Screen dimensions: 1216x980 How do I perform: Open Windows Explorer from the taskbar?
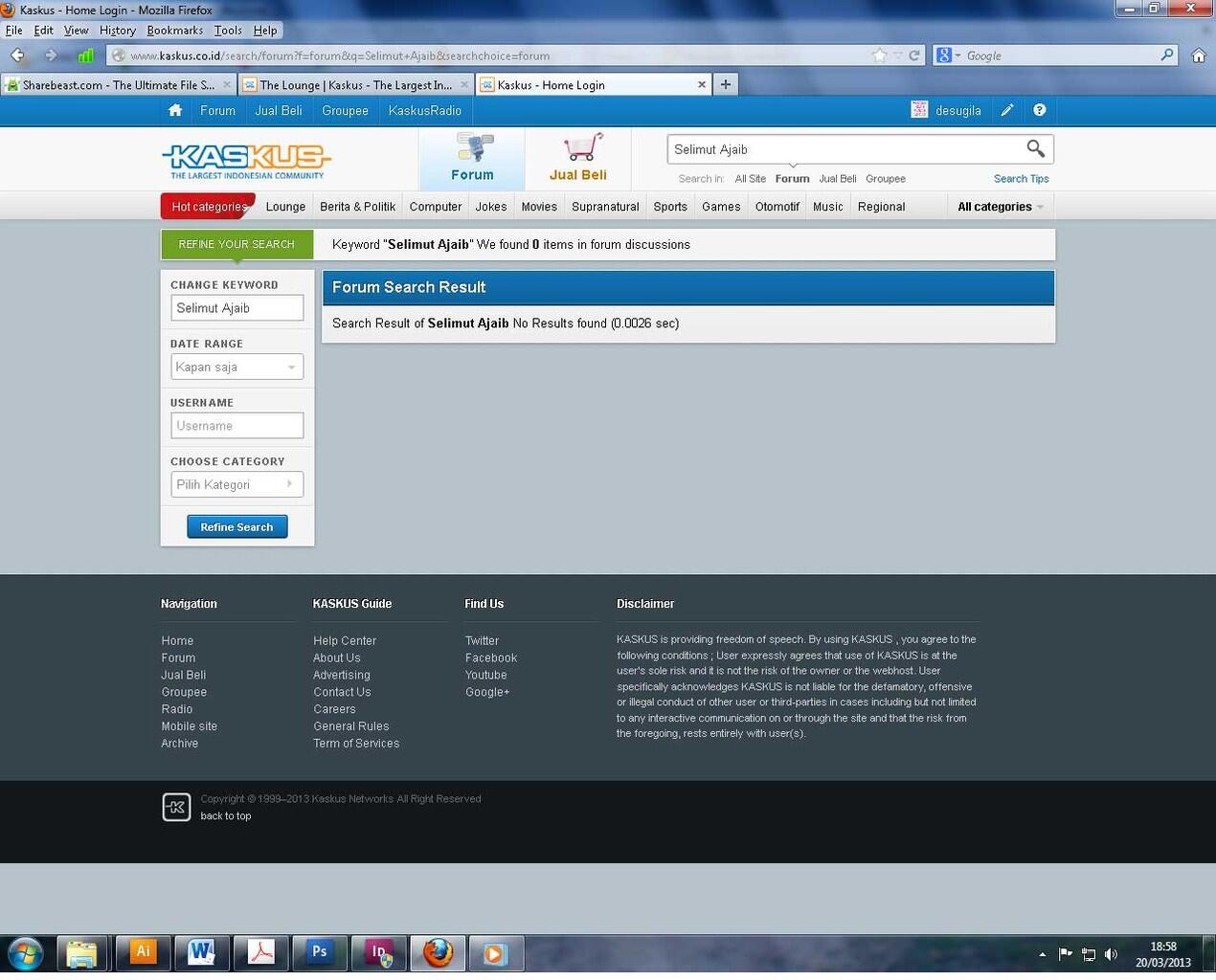(82, 953)
